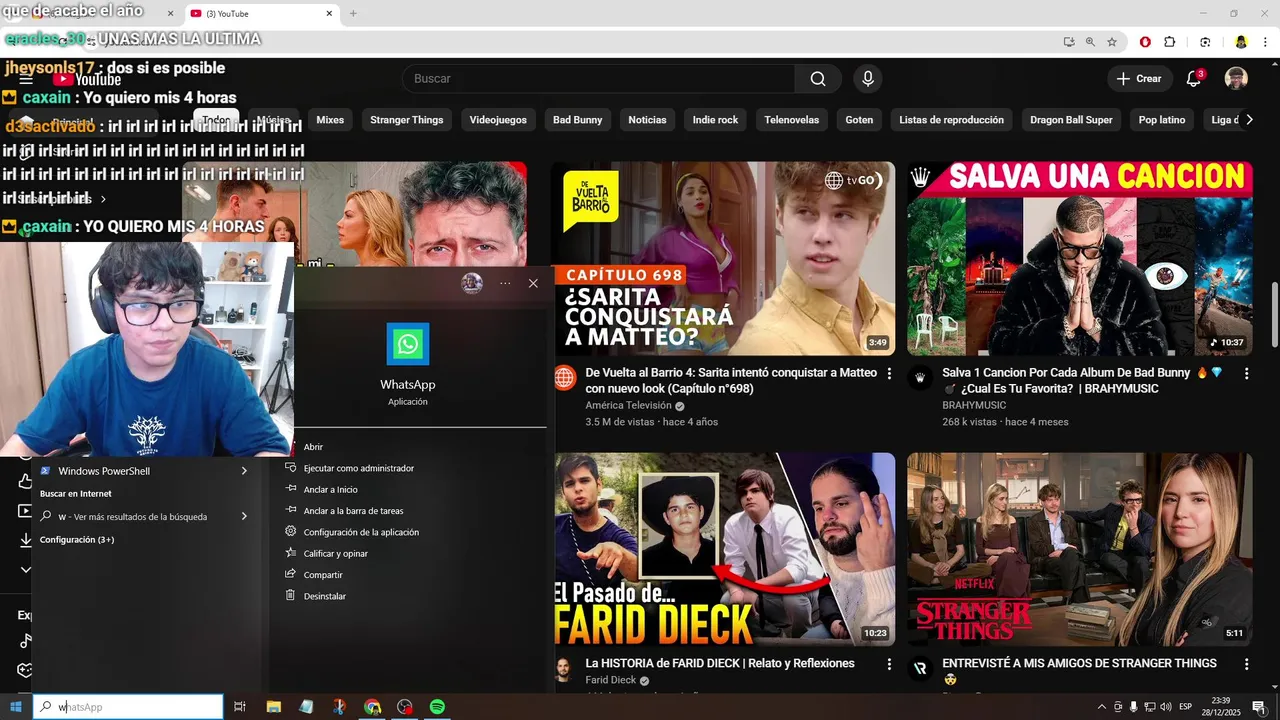This screenshot has height=720, width=1280.
Task: Activate voice search microphone on YouTube
Action: point(868,79)
